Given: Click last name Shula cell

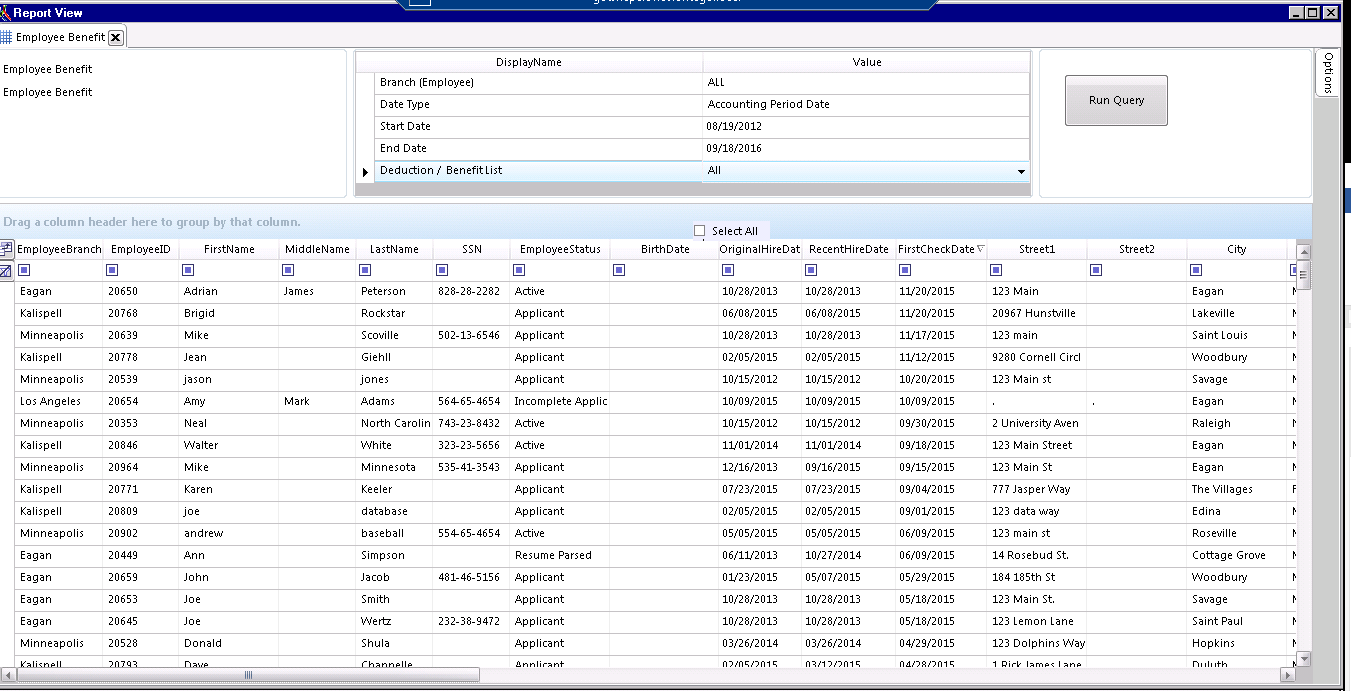Looking at the screenshot, I should (x=395, y=643).
